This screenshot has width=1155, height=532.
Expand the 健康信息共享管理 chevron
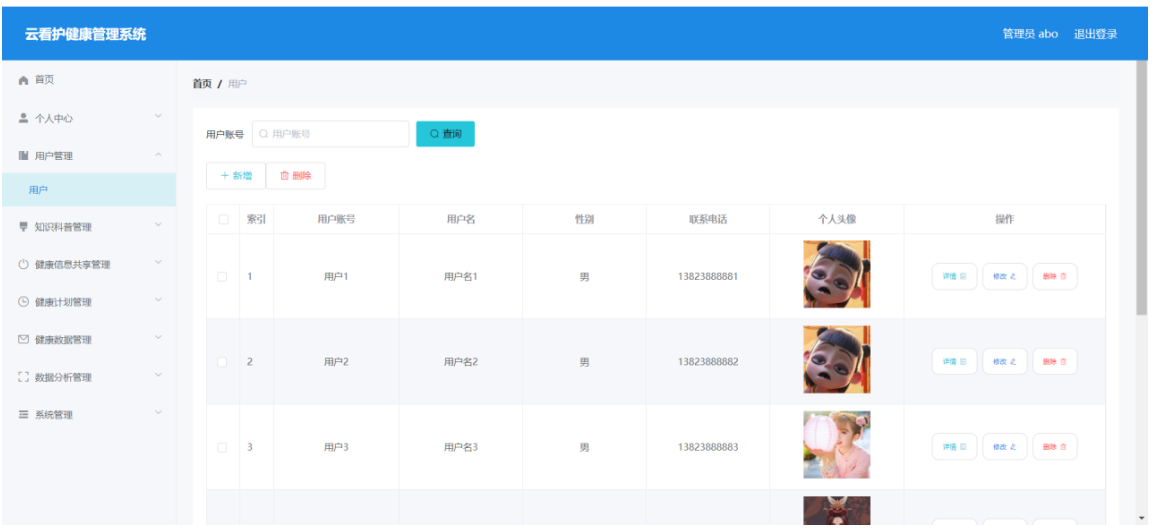(158, 262)
